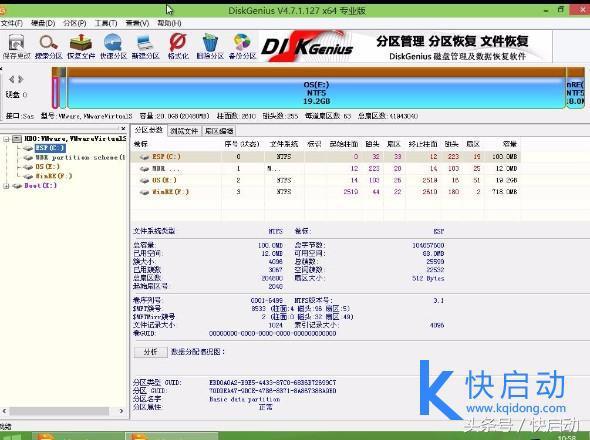Image resolution: width=590 pixels, height=440 pixels.
Task: Expand the Boot(X:) tree node
Action: tap(6, 186)
